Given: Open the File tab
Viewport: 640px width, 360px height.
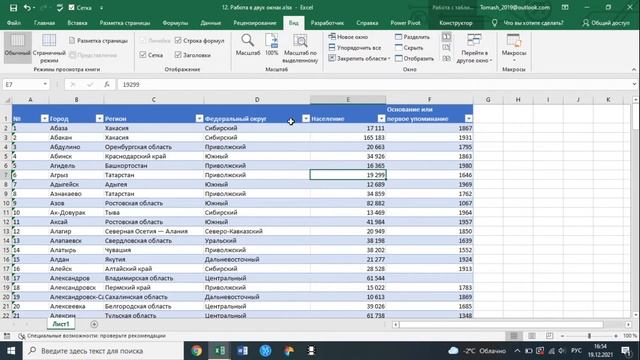Looking at the screenshot, I should pyautogui.click(x=14, y=23).
